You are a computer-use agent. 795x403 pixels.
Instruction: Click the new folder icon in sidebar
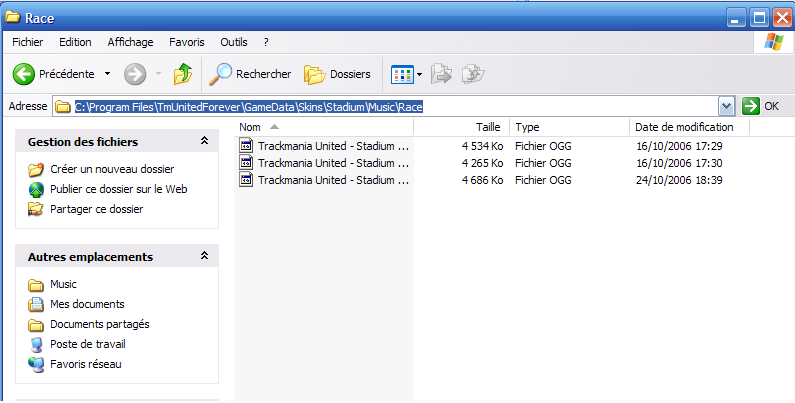[x=36, y=169]
